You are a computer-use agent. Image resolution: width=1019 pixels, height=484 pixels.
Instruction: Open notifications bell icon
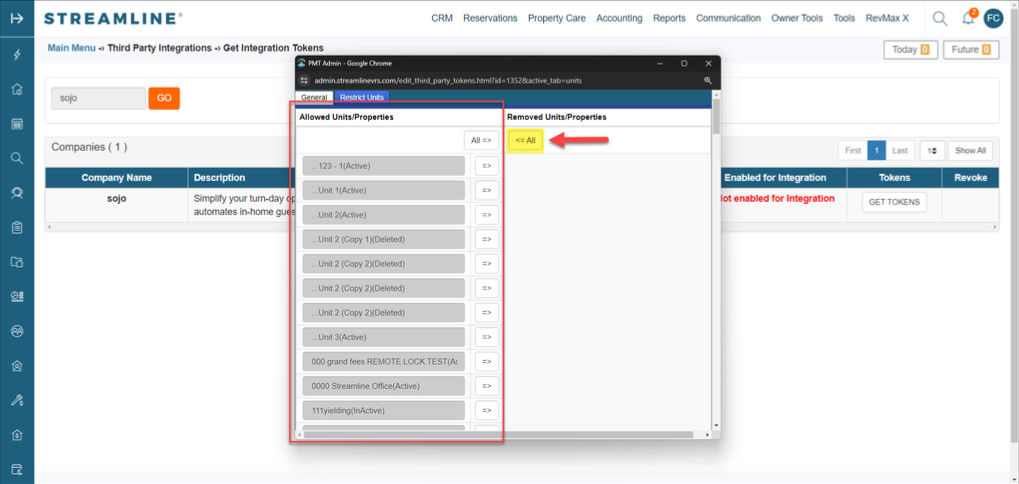(967, 18)
